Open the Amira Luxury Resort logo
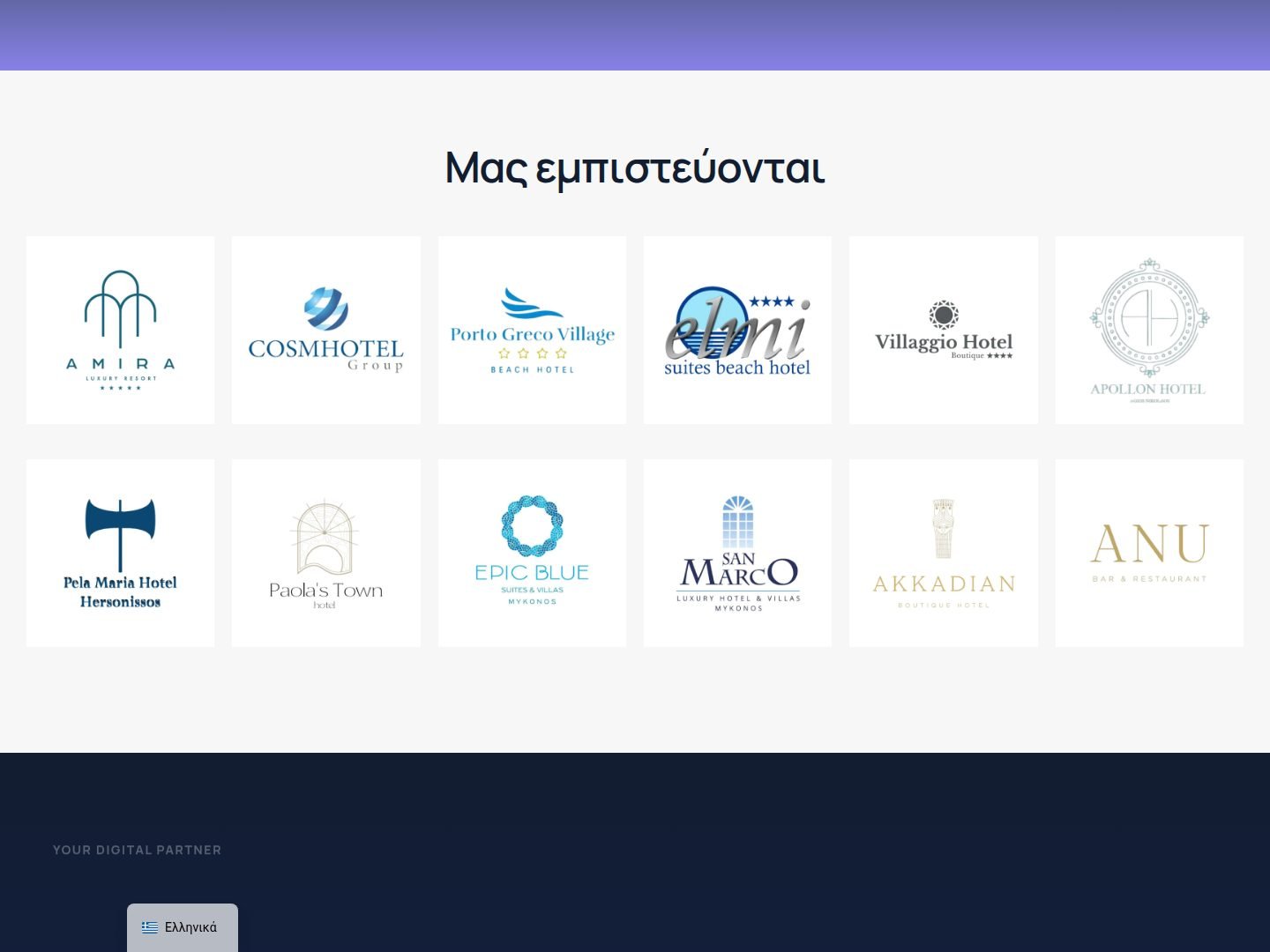 pyautogui.click(x=120, y=330)
